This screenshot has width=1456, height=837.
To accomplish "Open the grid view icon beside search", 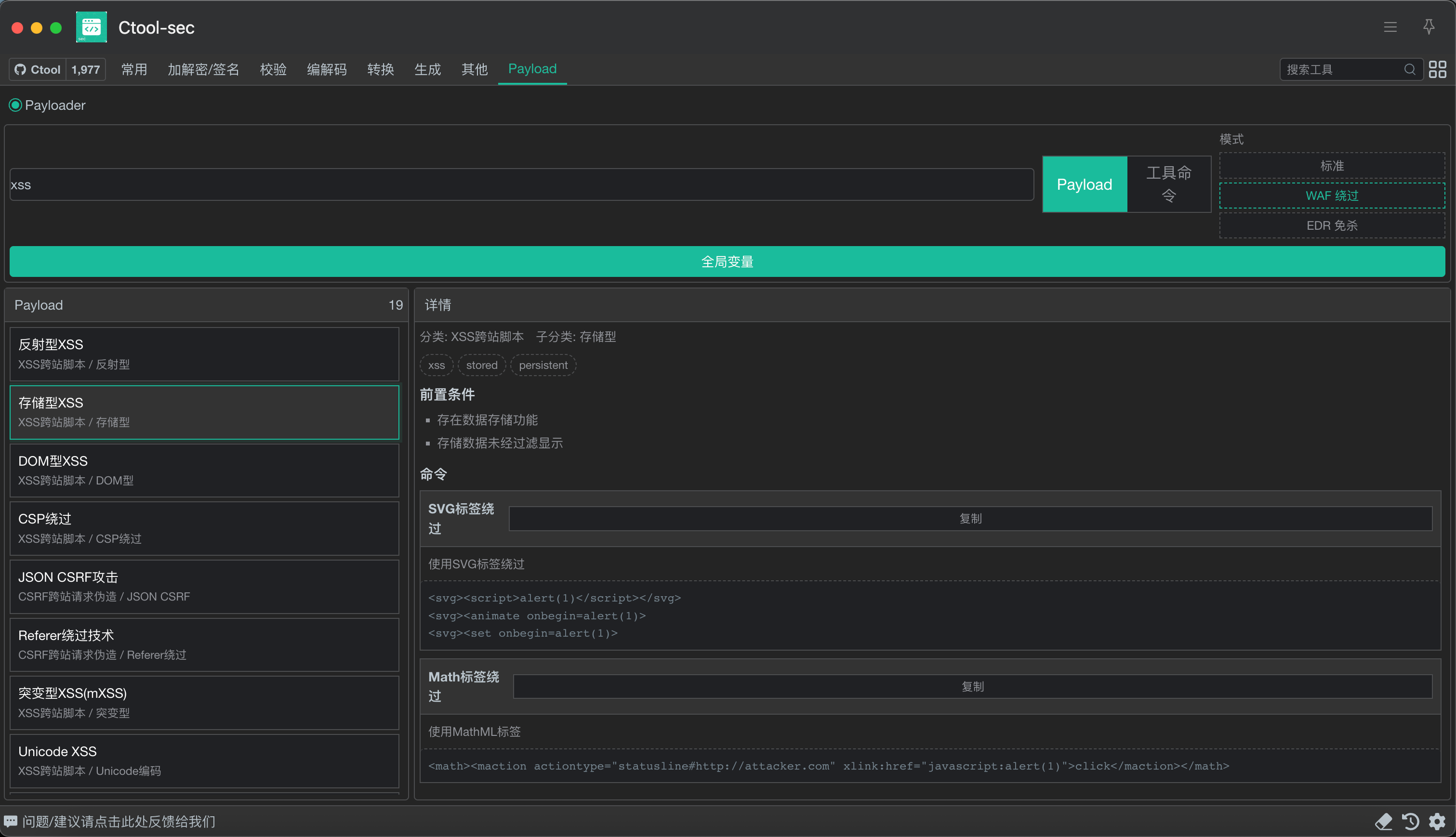I will [1437, 69].
